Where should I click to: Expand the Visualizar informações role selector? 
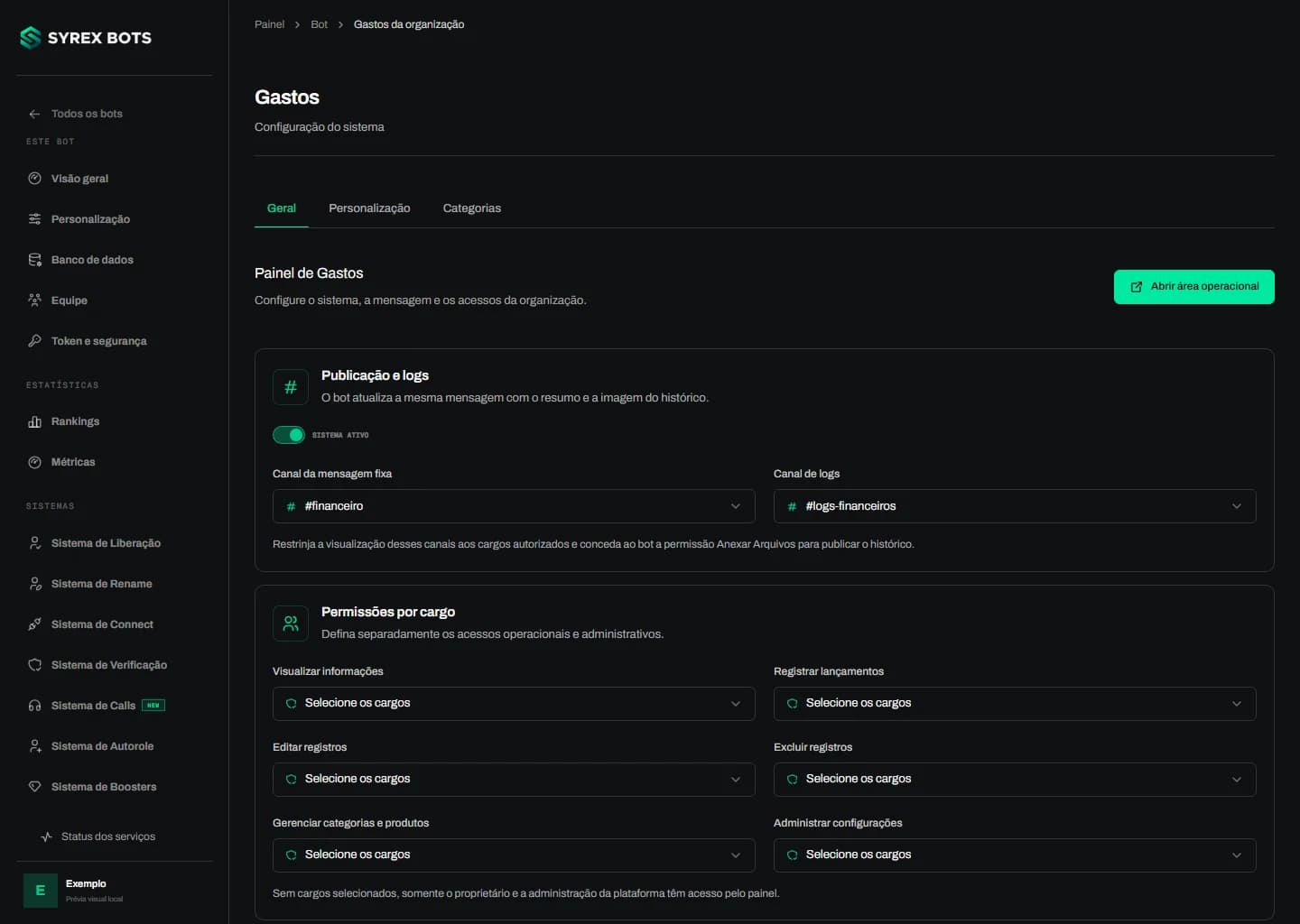[x=514, y=704]
